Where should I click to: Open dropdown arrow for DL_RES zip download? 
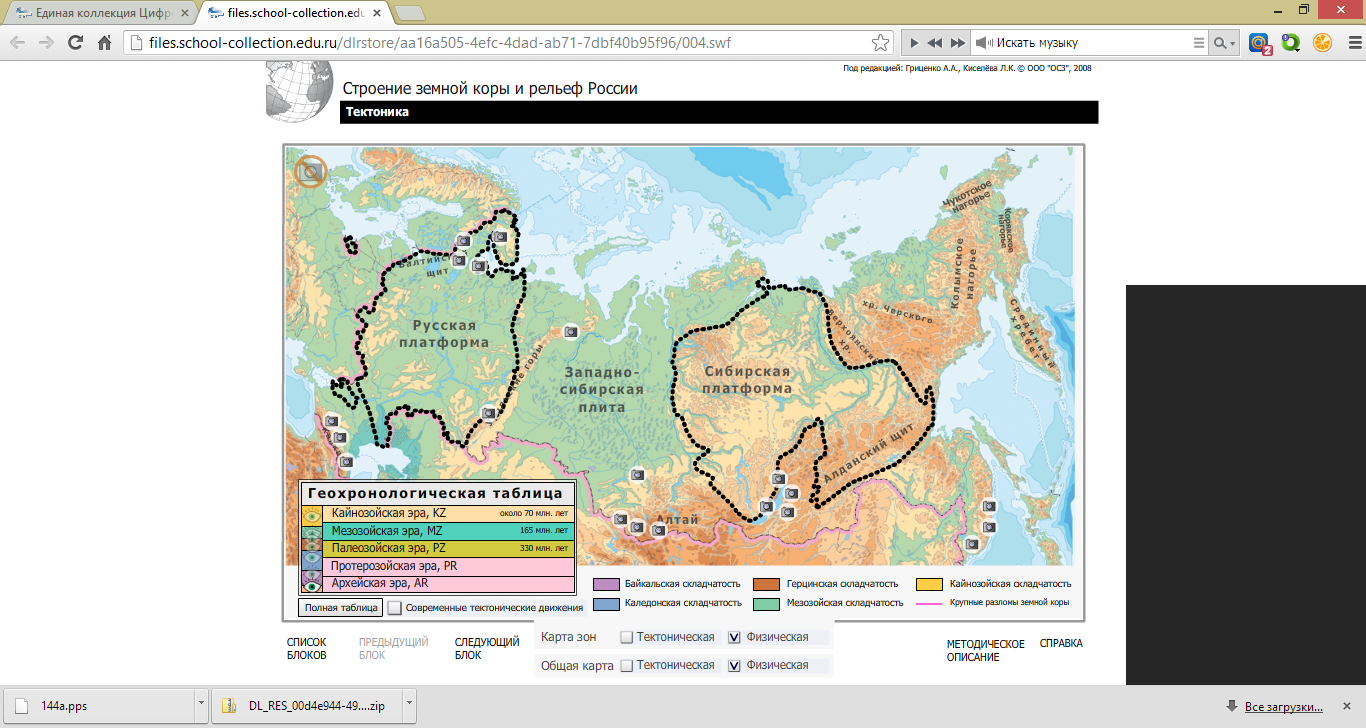pos(409,705)
